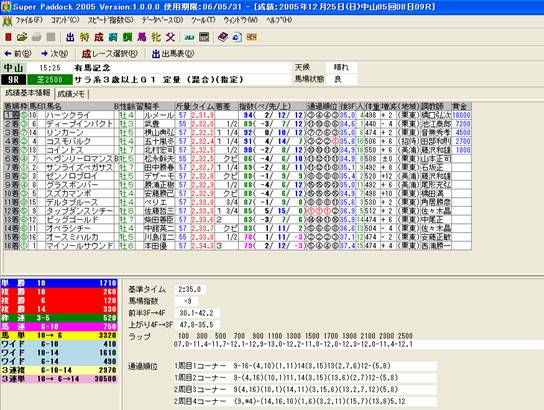The image size is (544, 410).
Task: Click the purple 父 sire toolbar icon
Action: click(170, 37)
